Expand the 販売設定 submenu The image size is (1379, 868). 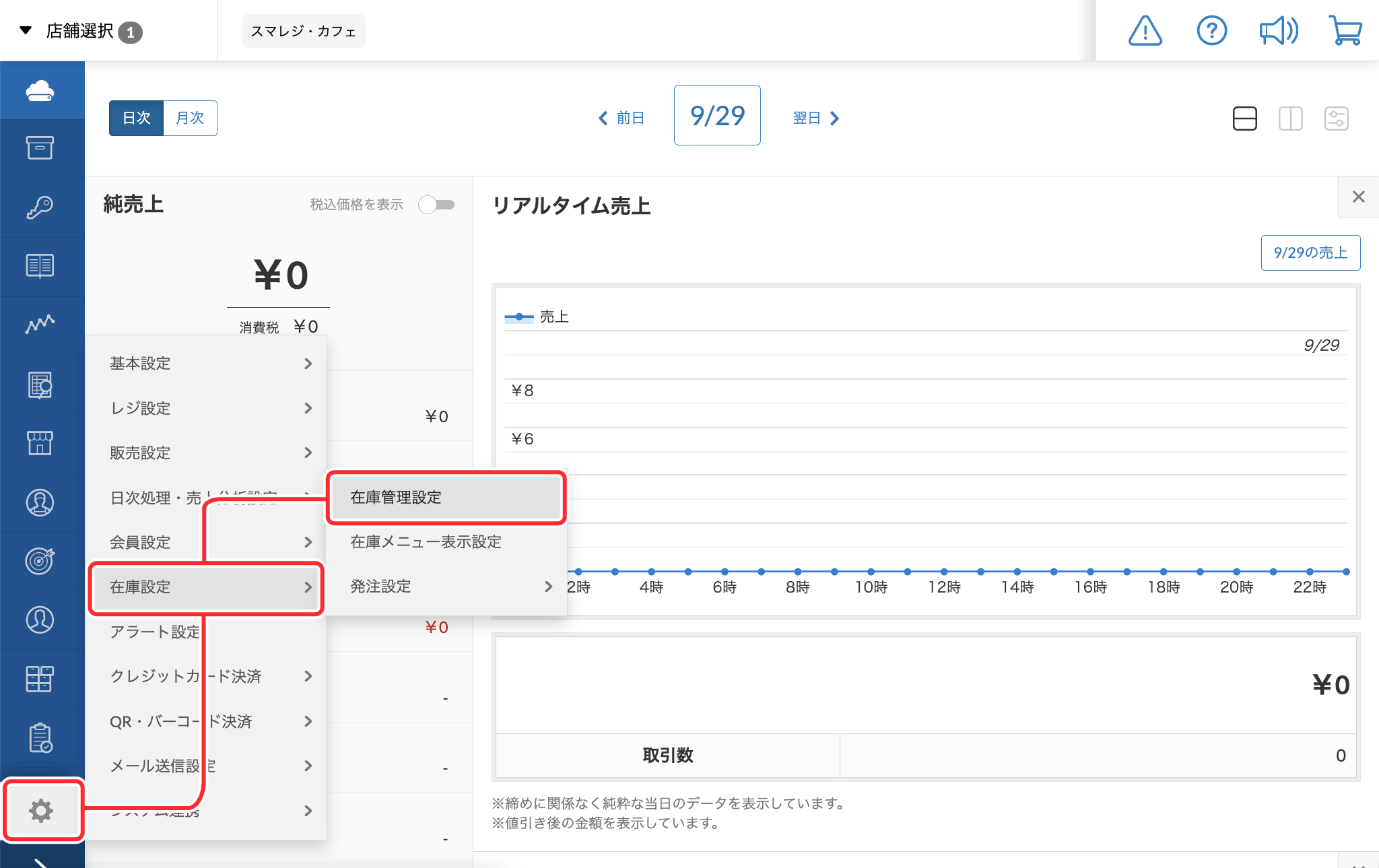(x=207, y=453)
